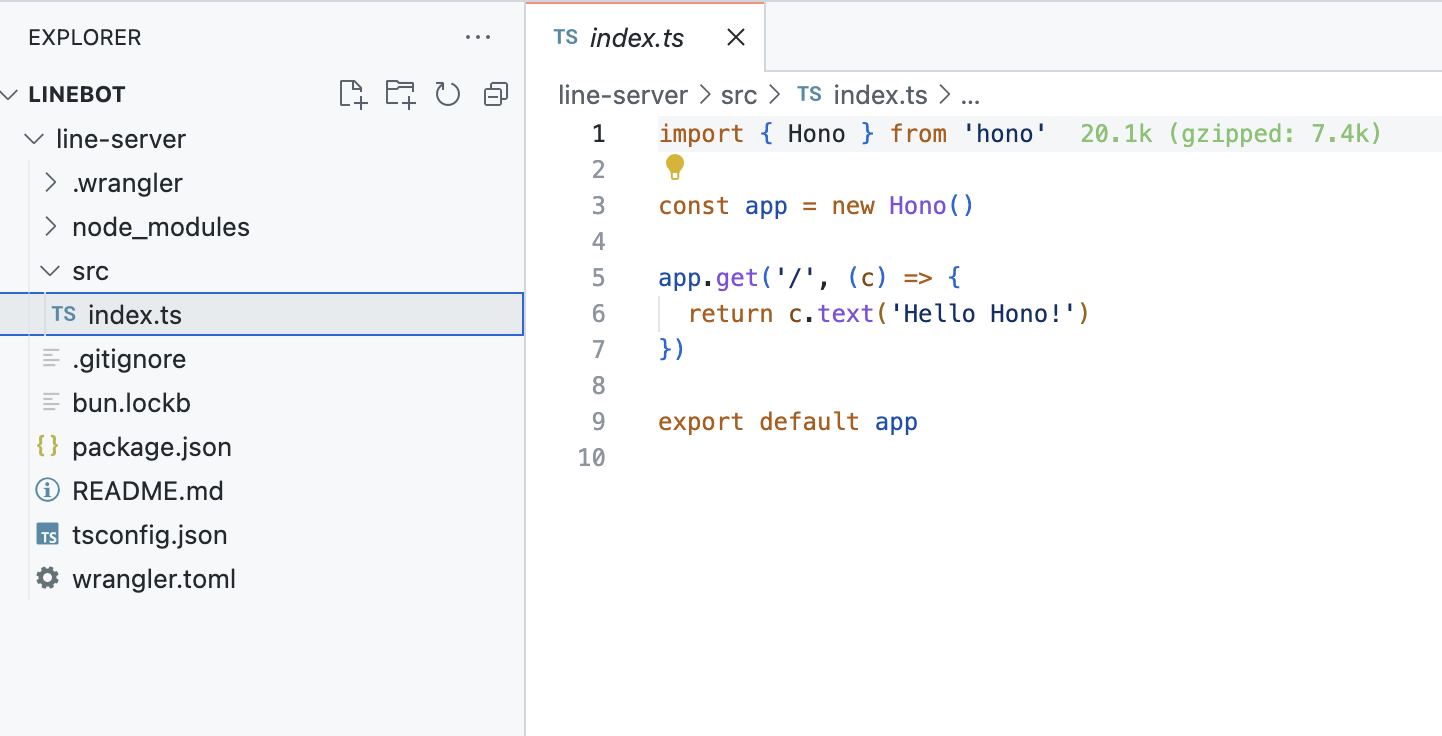Select the .wrangler folder name
Viewport: 1442px width, 736px height.
point(127,184)
